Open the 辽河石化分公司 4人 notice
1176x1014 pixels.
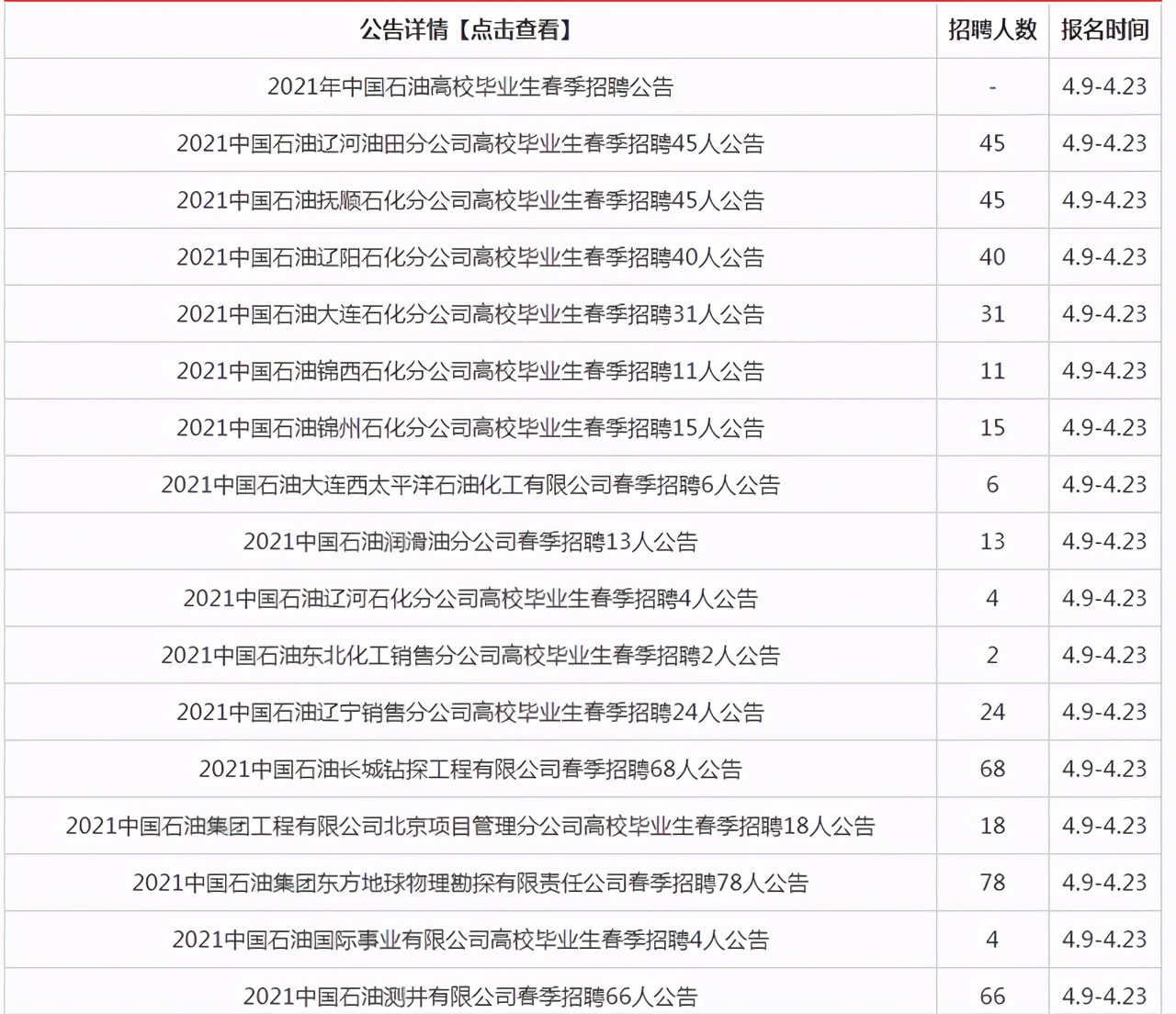tap(470, 599)
